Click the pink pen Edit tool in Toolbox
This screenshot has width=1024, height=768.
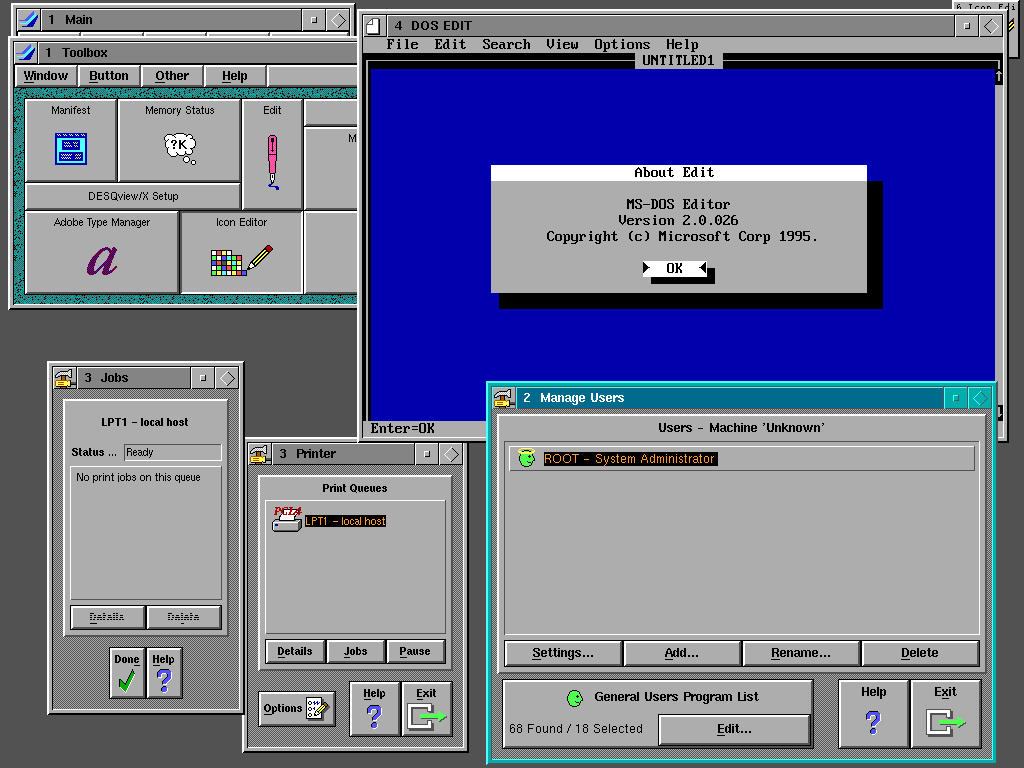point(272,154)
